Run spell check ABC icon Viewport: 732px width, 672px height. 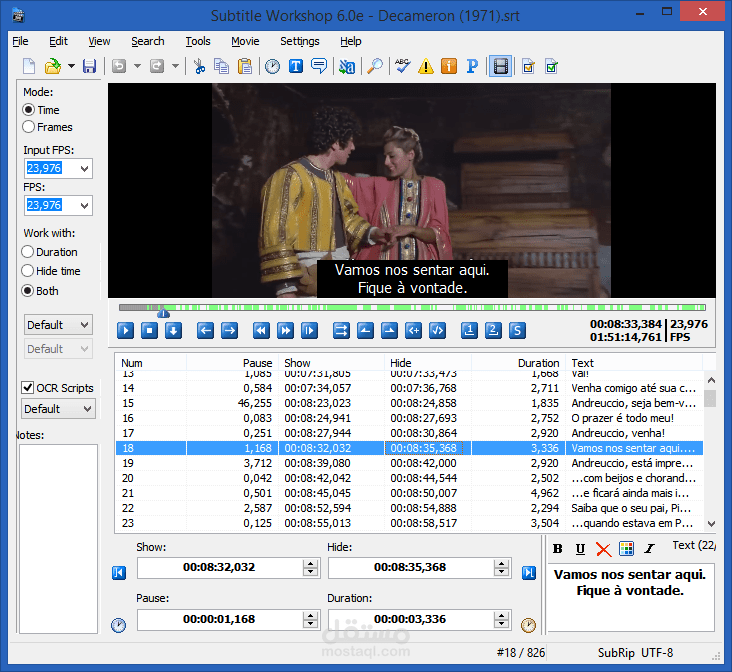click(x=402, y=66)
